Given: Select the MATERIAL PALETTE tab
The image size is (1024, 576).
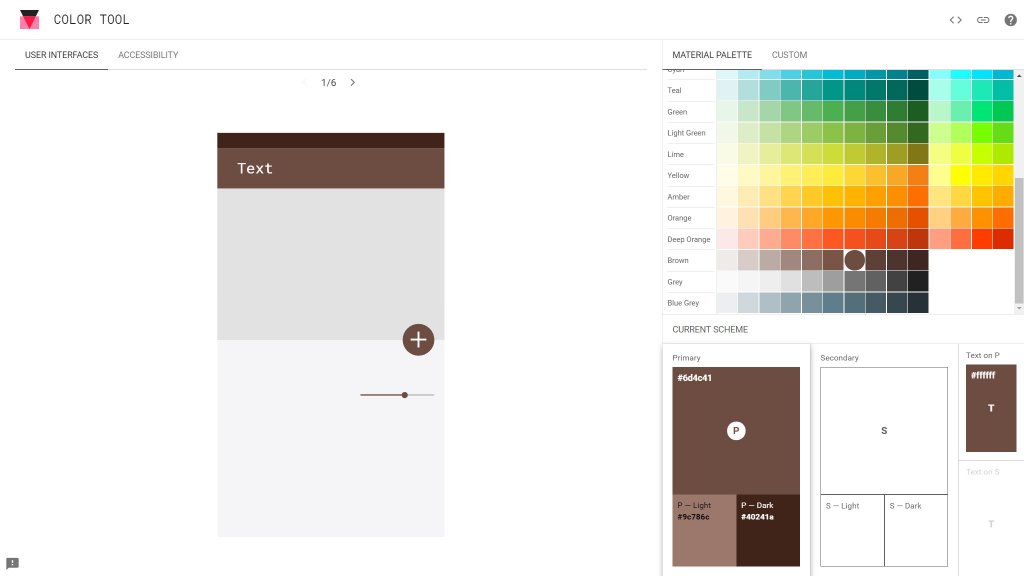Looking at the screenshot, I should point(711,55).
